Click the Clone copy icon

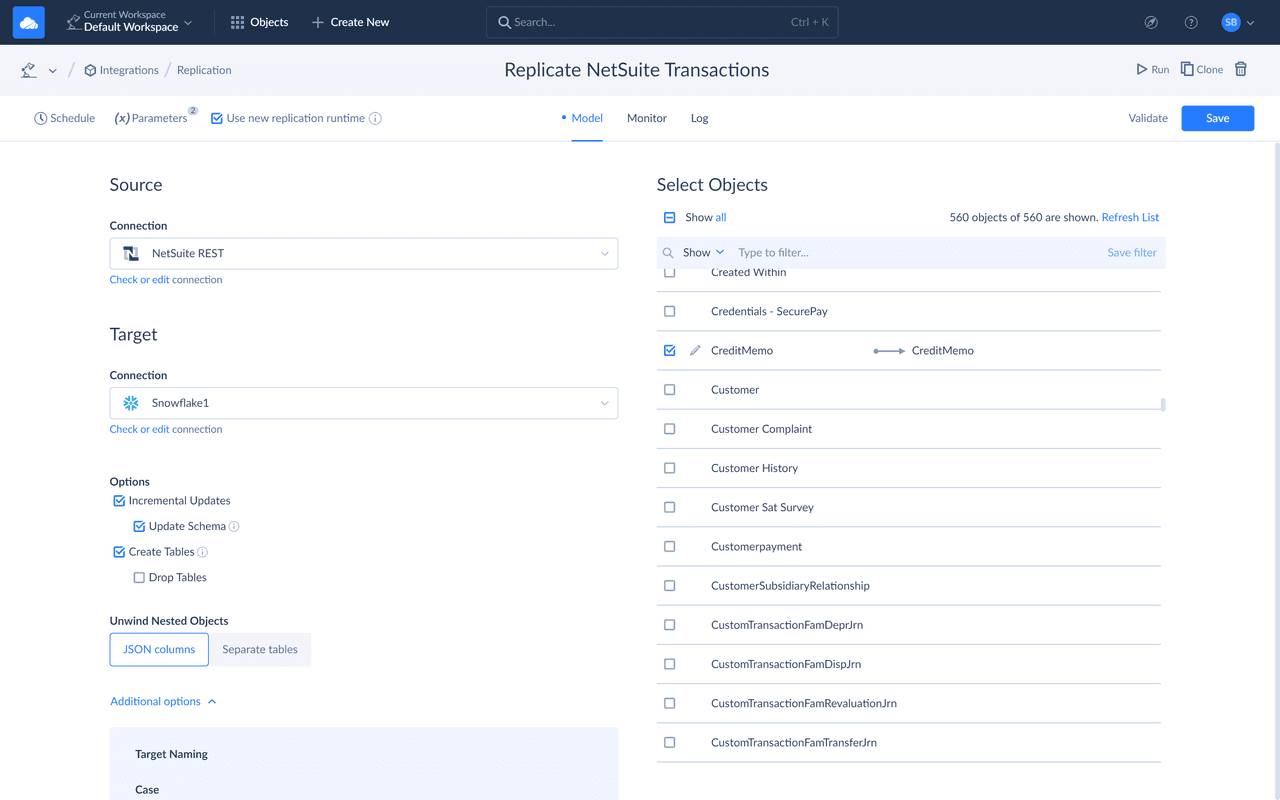pos(1187,69)
